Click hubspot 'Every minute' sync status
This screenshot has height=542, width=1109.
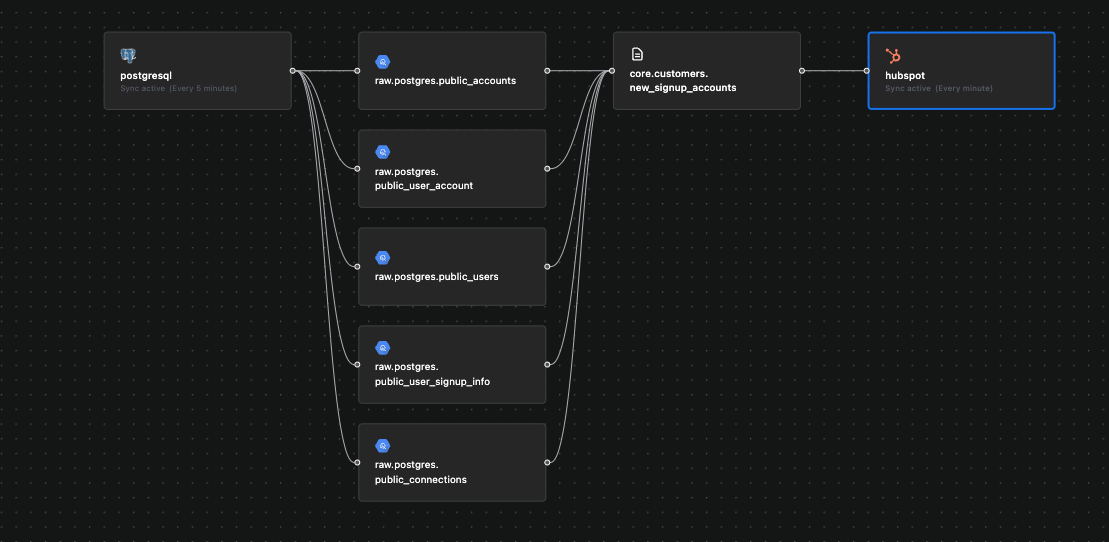click(938, 88)
